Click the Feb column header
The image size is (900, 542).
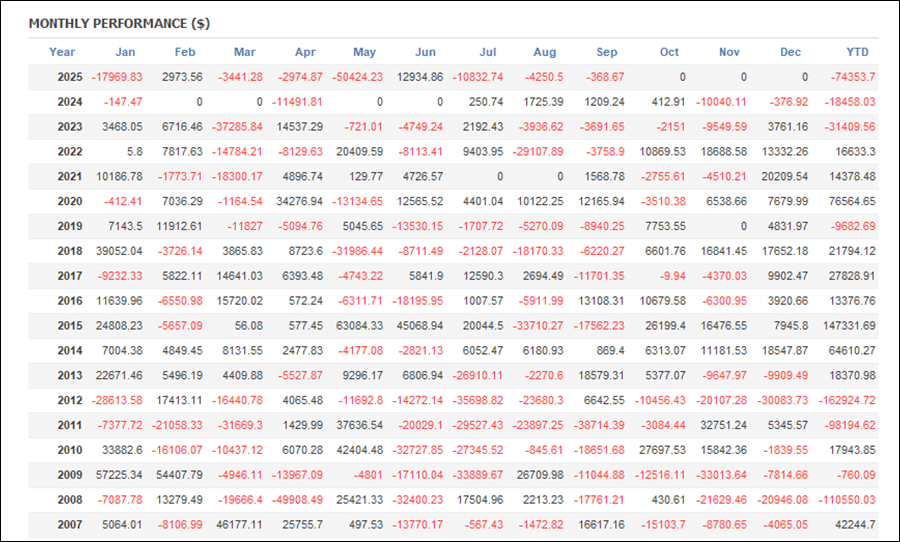pos(185,52)
